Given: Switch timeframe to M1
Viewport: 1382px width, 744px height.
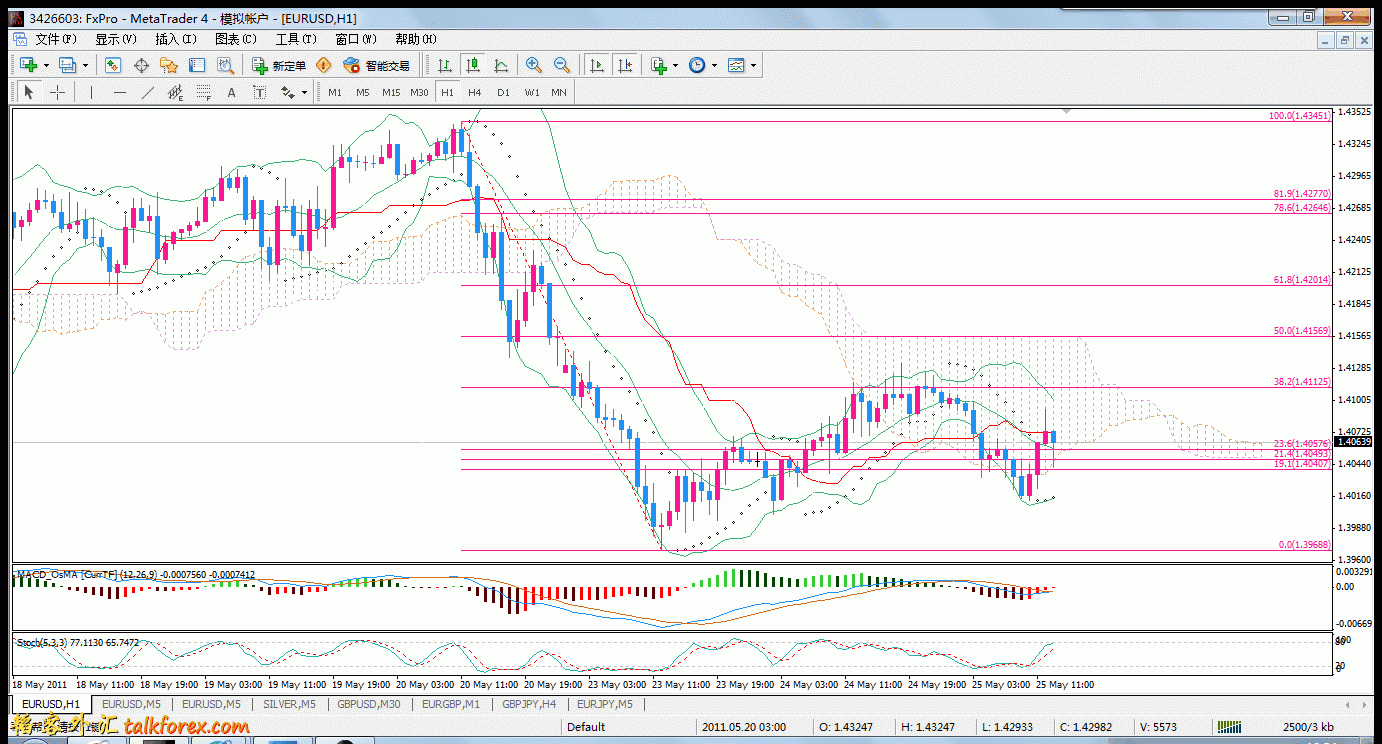Looking at the screenshot, I should [335, 92].
